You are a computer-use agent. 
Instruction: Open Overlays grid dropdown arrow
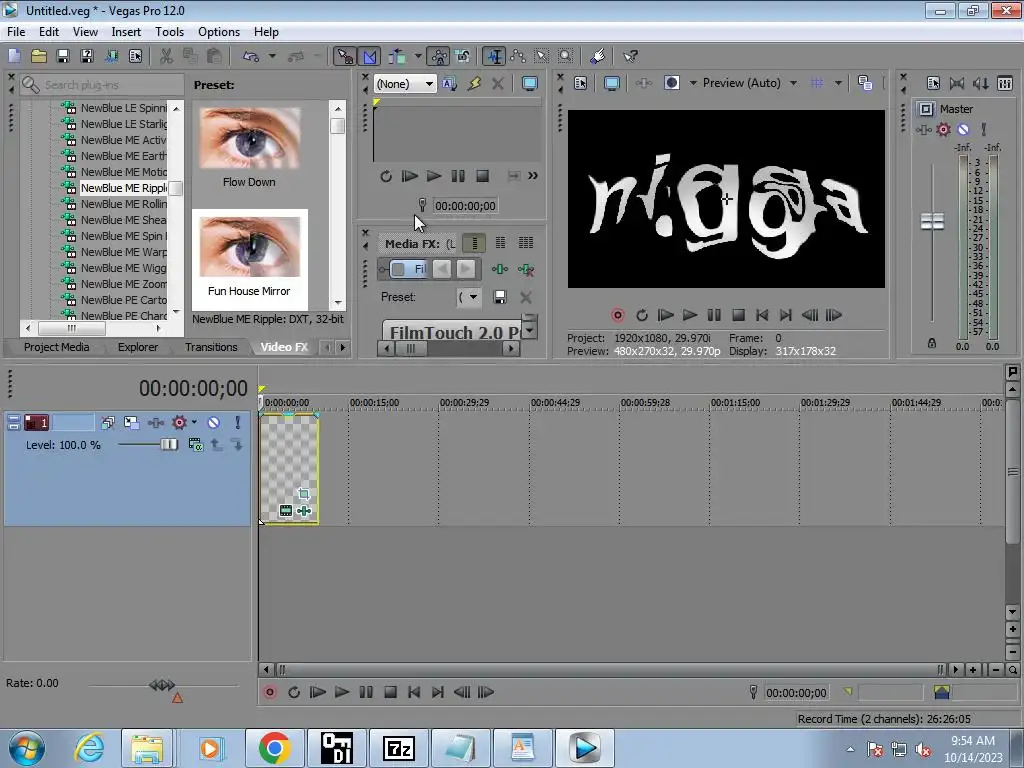point(839,83)
